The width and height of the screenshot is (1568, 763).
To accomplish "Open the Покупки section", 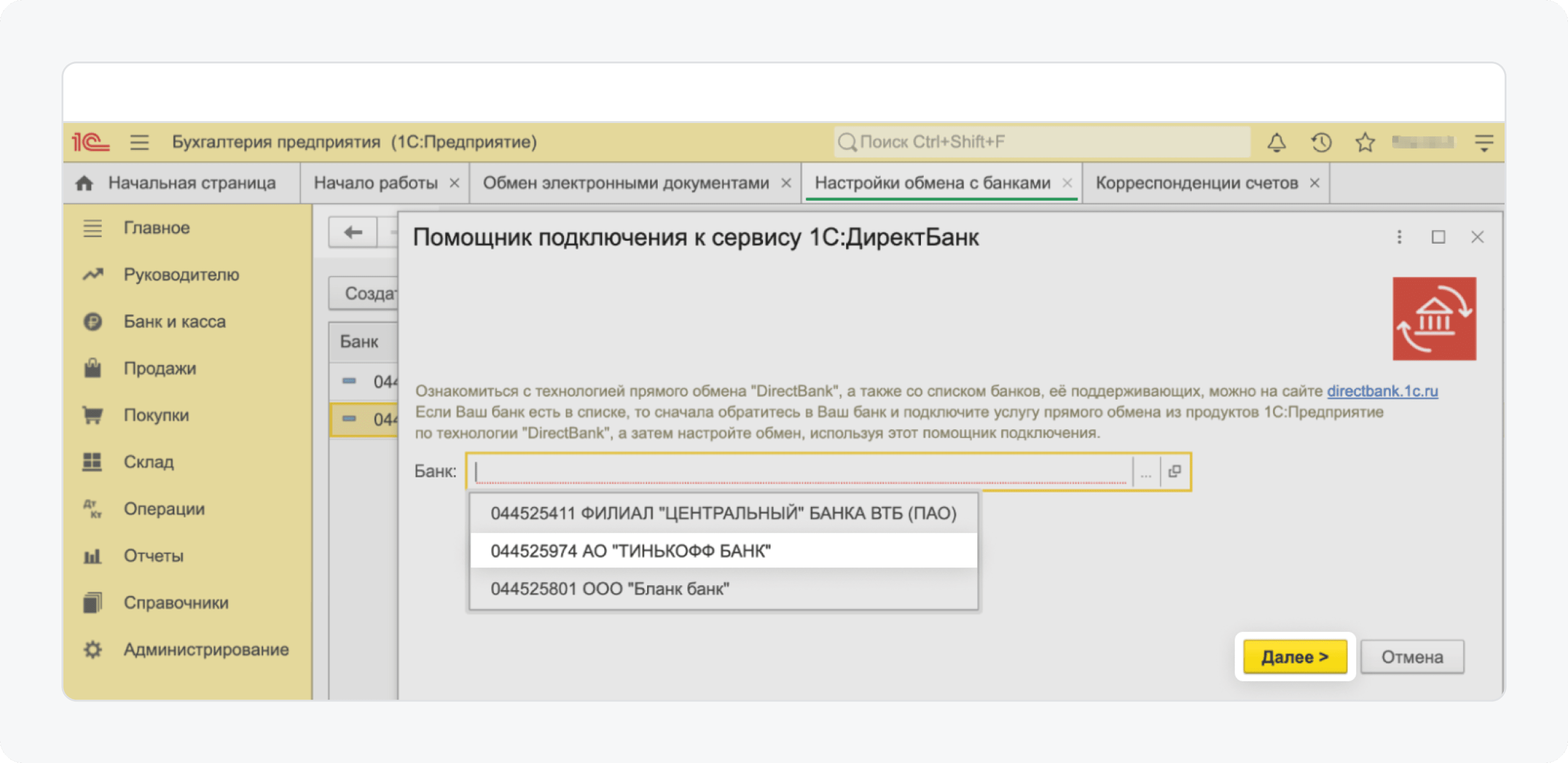I will [x=157, y=415].
